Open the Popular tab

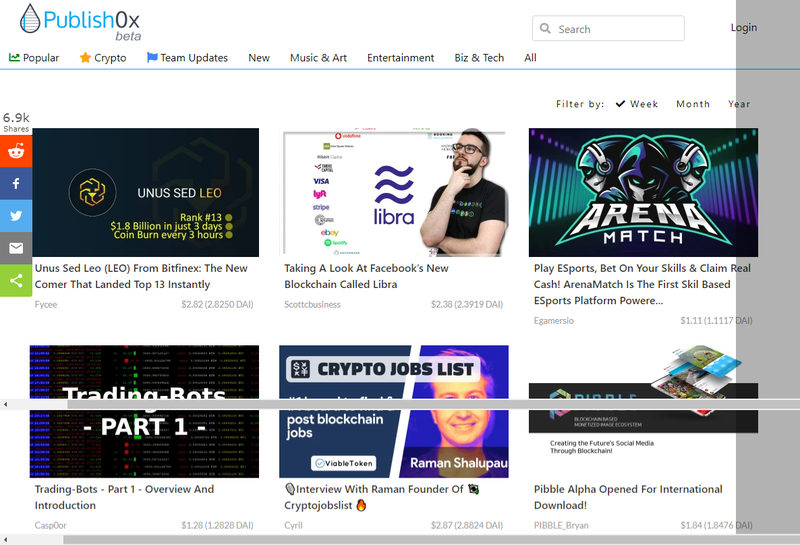[x=34, y=58]
